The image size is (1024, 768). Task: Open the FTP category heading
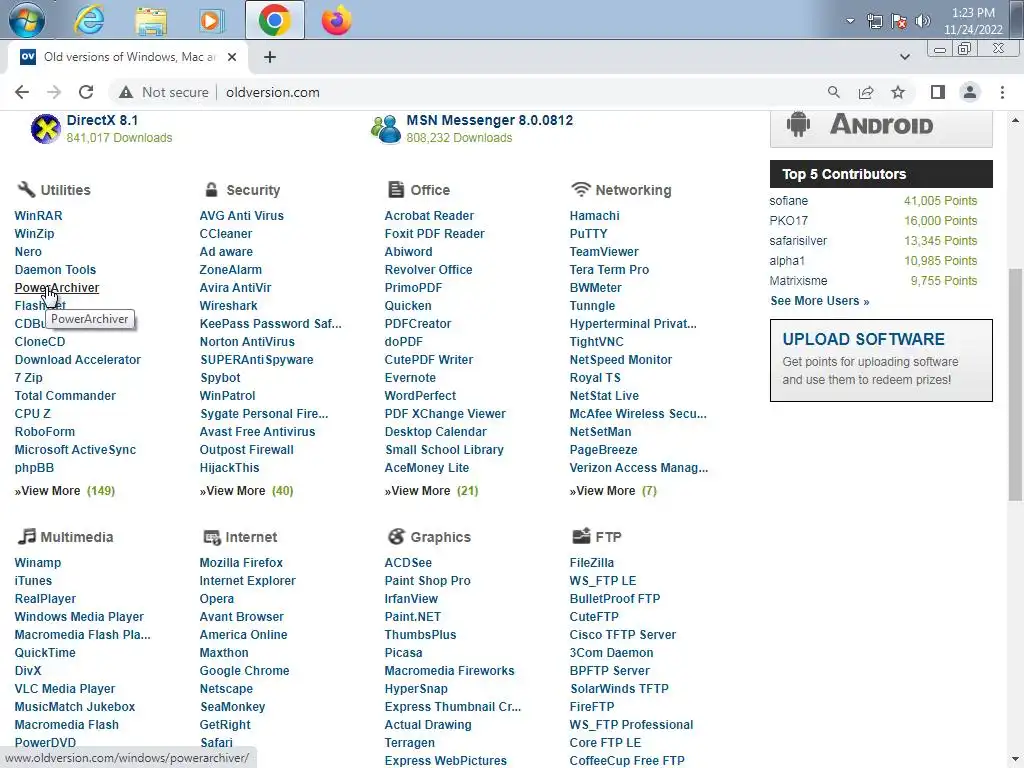click(x=608, y=537)
